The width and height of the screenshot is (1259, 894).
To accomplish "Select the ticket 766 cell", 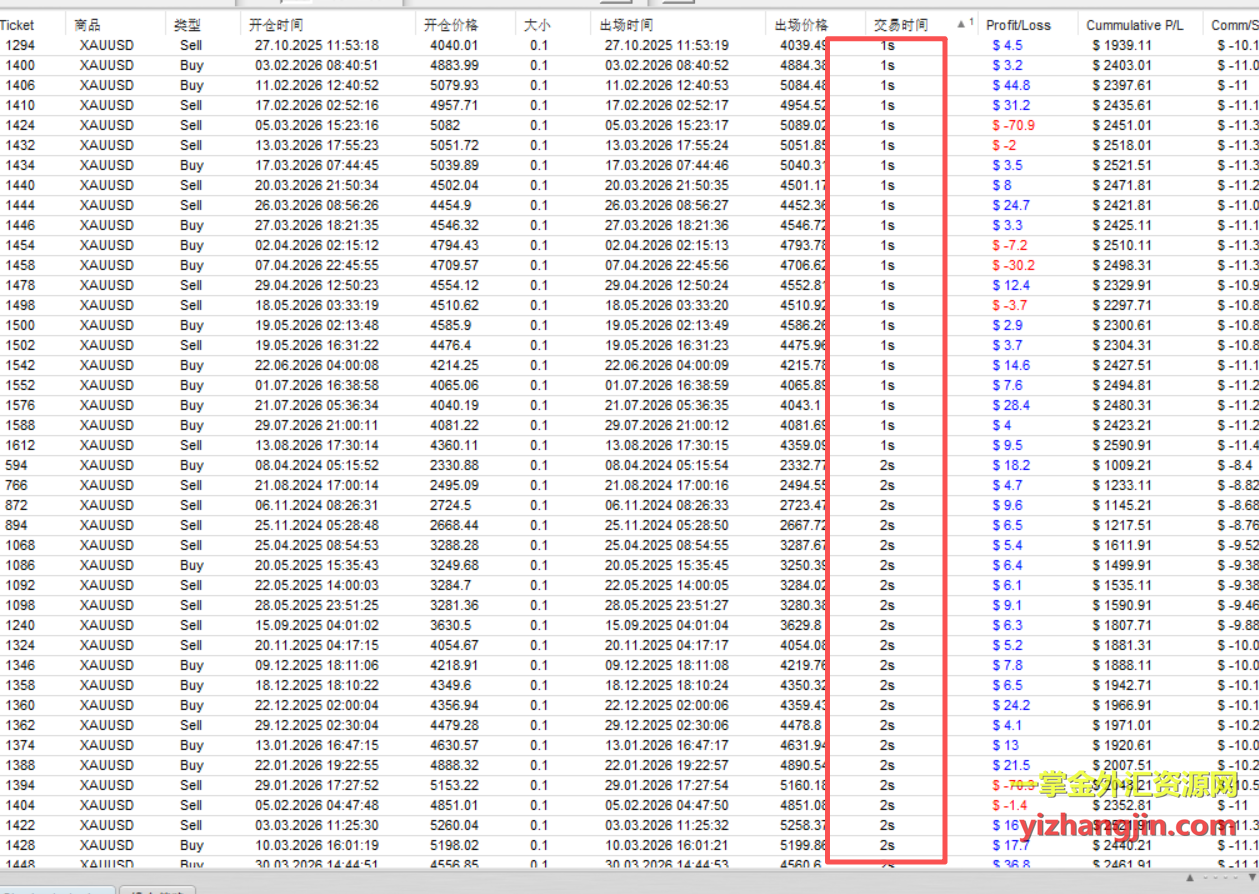I will coord(16,485).
